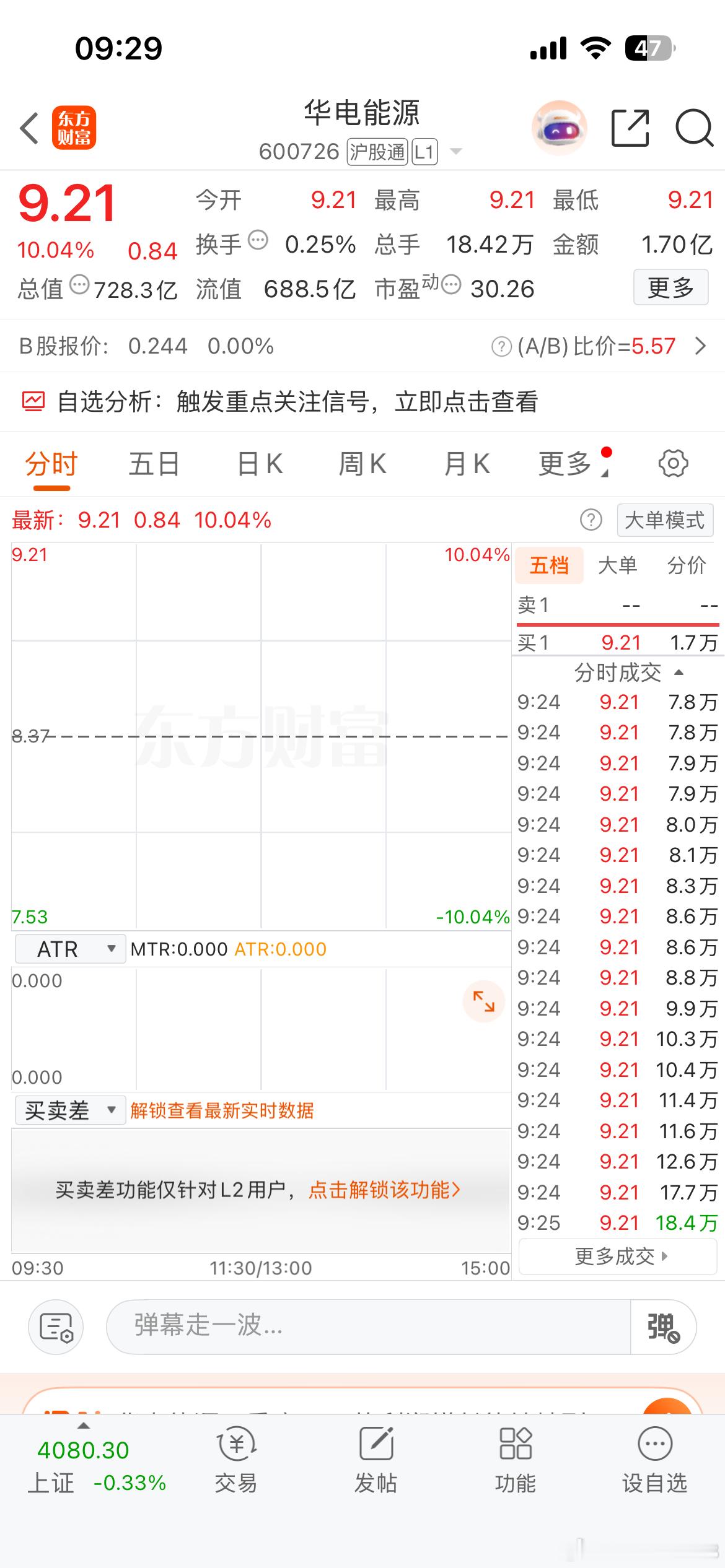
Task: Expand the 上证 index bar arrow
Action: click(82, 1426)
